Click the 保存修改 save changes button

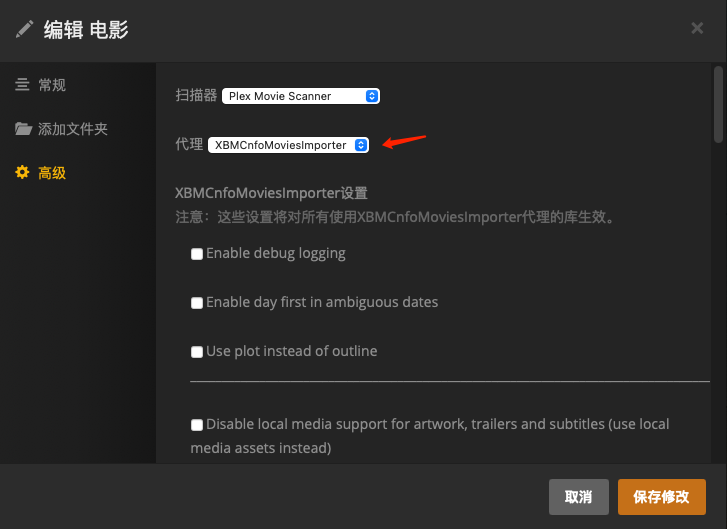[662, 497]
